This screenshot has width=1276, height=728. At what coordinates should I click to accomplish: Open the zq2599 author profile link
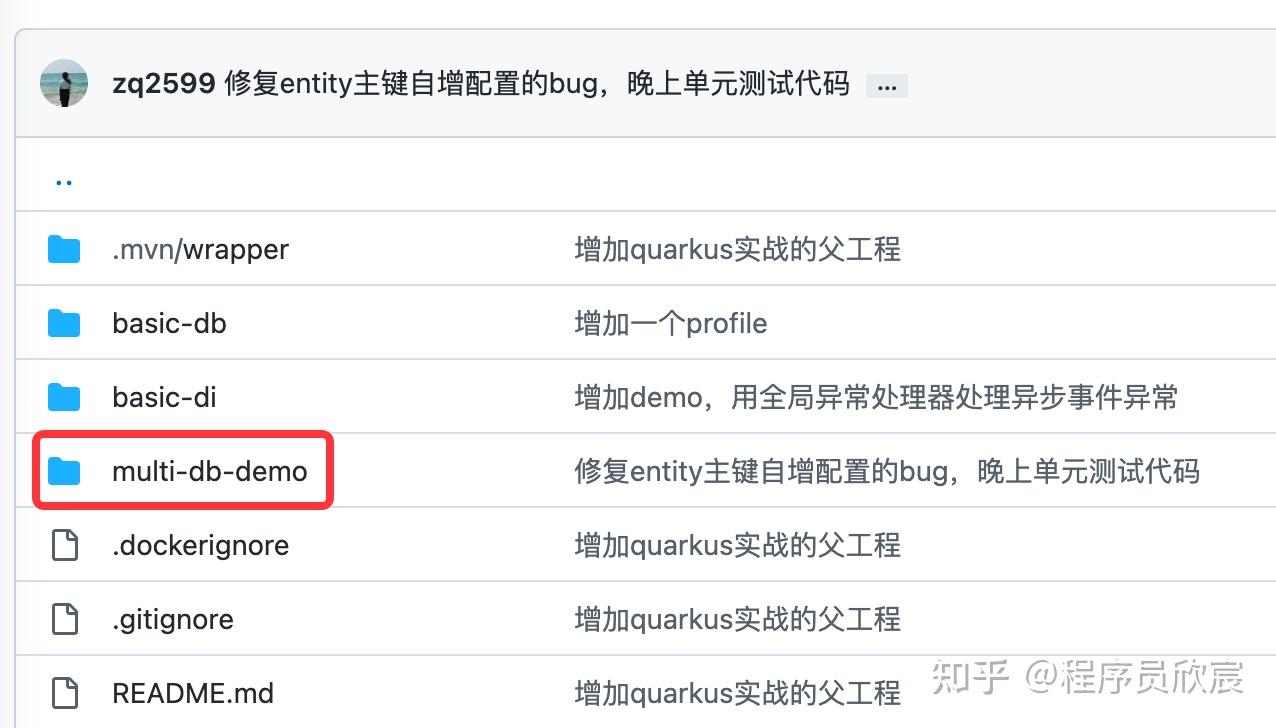[163, 84]
